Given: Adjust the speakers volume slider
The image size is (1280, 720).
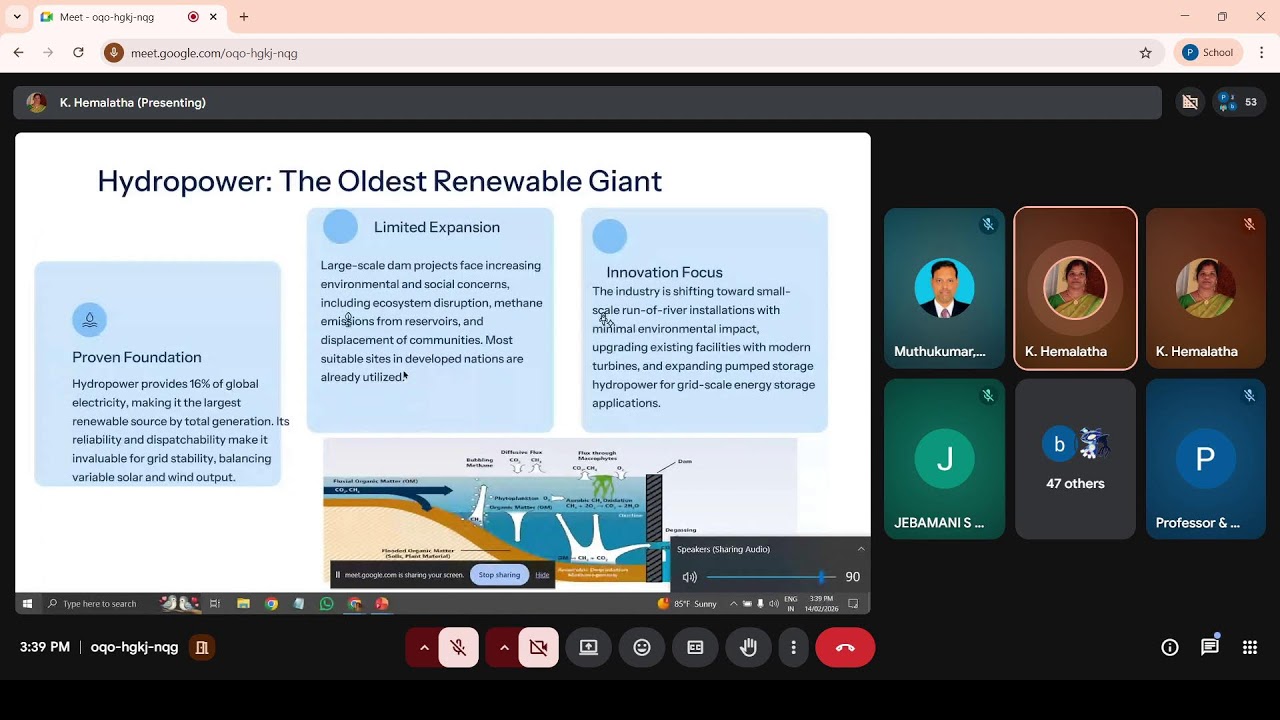Looking at the screenshot, I should (770, 577).
